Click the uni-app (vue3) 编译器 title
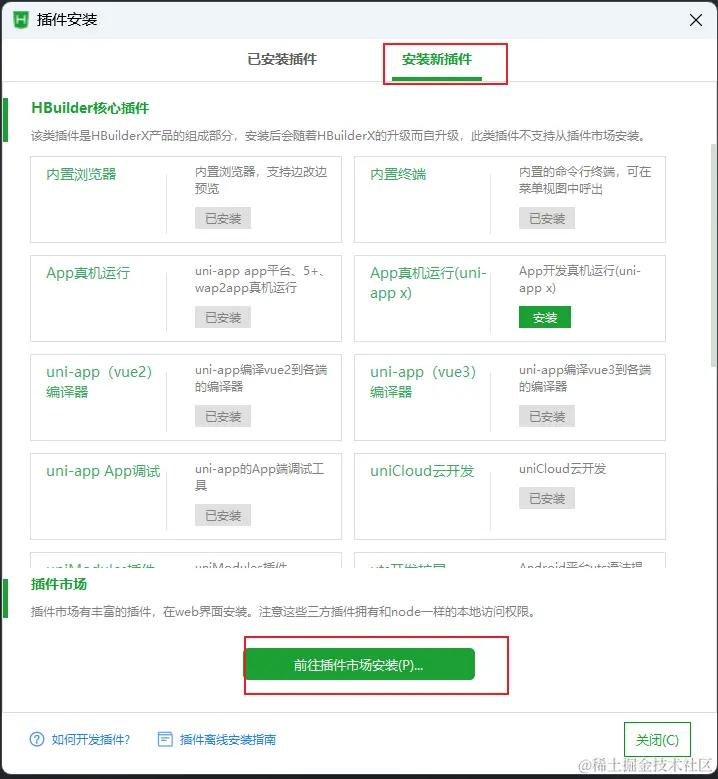The image size is (718, 779). [x=423, y=382]
